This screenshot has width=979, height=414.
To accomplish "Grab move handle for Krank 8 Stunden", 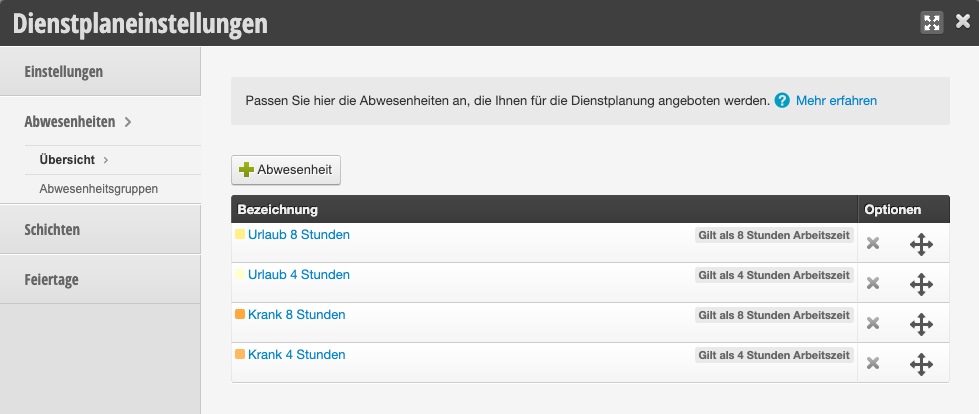I will coord(921,324).
